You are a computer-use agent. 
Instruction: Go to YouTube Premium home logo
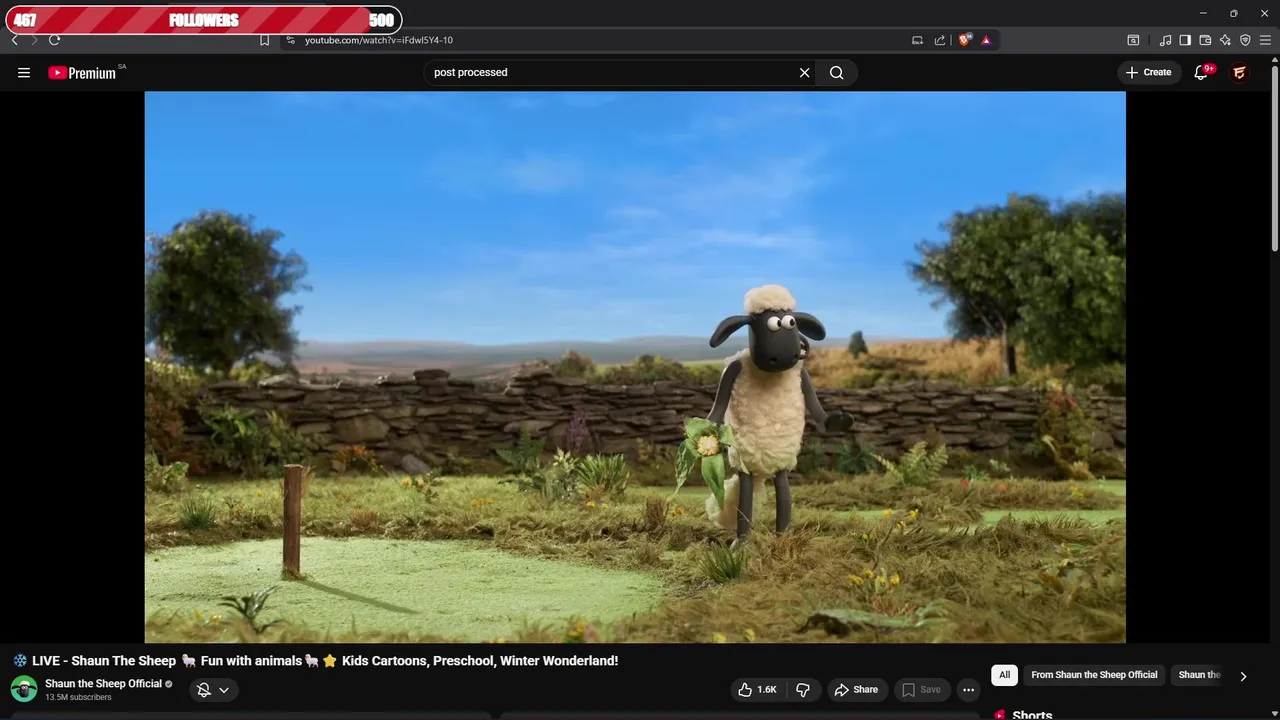tap(83, 72)
